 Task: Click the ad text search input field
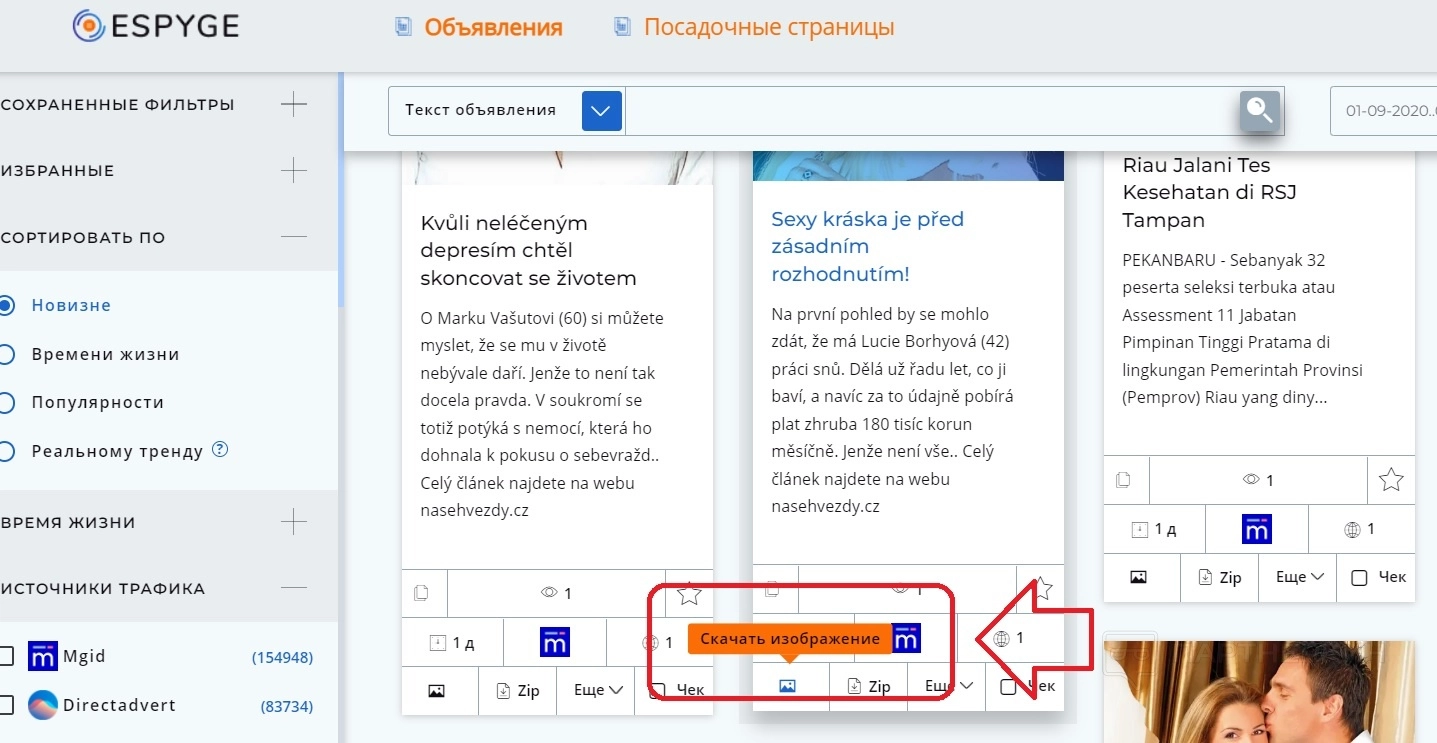tap(932, 111)
